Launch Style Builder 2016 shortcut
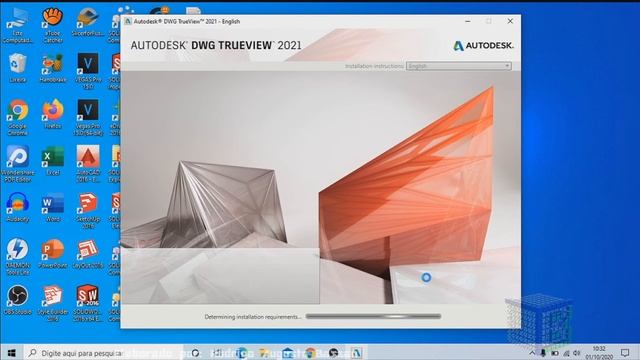This screenshot has width=640, height=360. [x=53, y=303]
